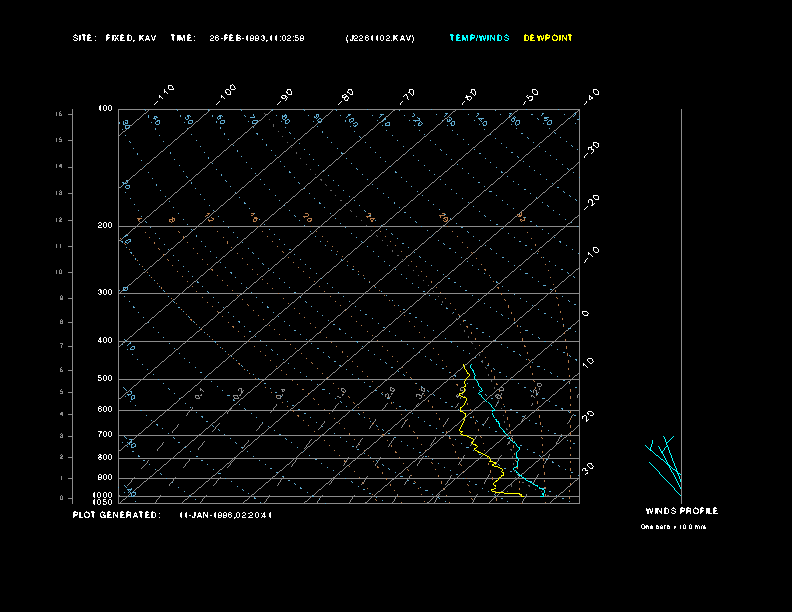Viewport: 792px width, 612px height.
Task: Click the 800 pressure level label
Action: point(105,457)
